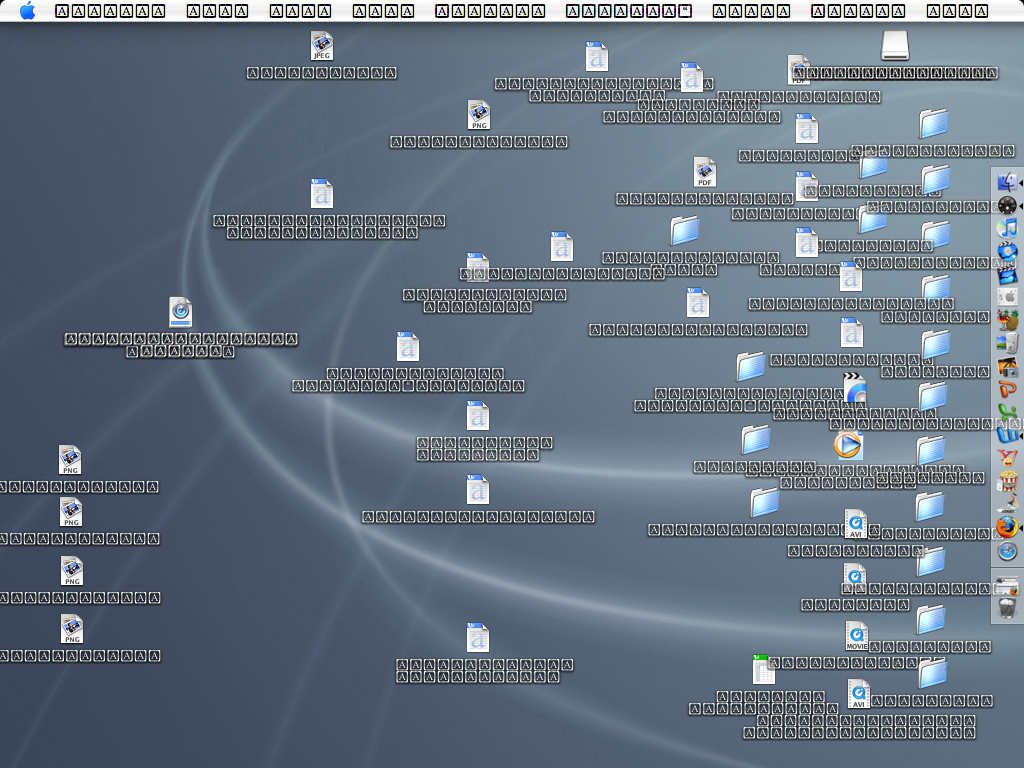
Task: Select the green spreadsheet file icon
Action: pyautogui.click(x=763, y=669)
